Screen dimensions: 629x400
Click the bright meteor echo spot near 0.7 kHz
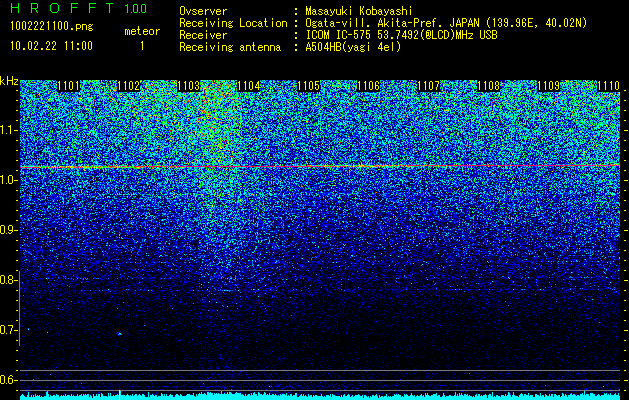click(x=120, y=334)
